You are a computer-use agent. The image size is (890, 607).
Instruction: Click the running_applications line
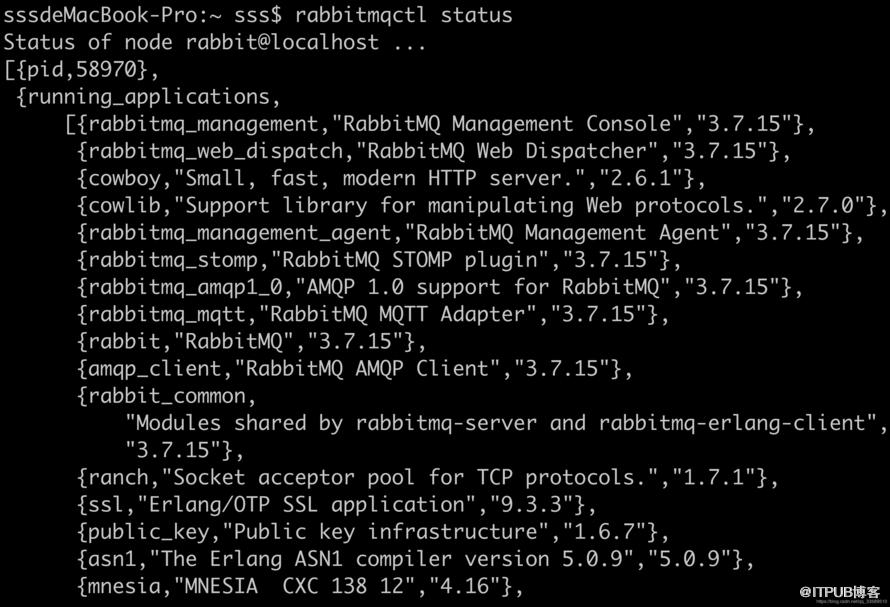149,97
